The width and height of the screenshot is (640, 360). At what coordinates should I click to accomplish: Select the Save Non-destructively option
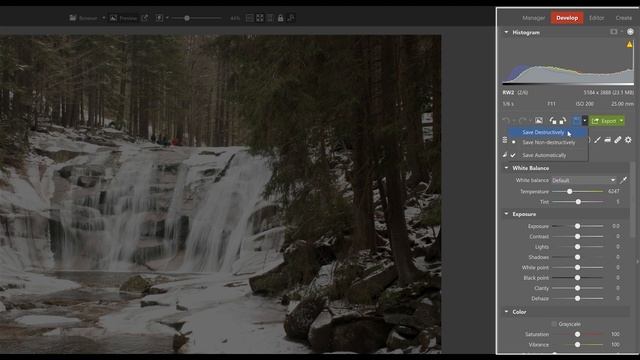[x=548, y=142]
